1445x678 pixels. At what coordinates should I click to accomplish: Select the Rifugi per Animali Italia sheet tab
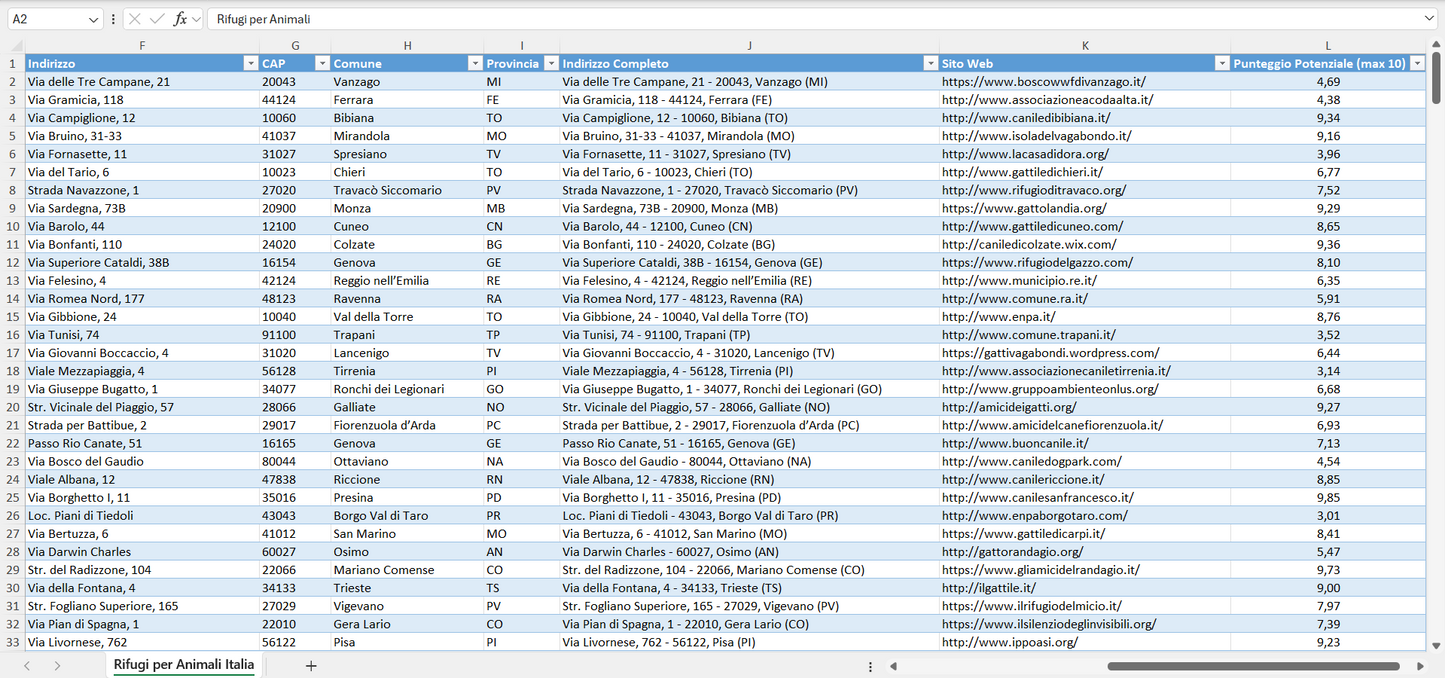tap(183, 664)
